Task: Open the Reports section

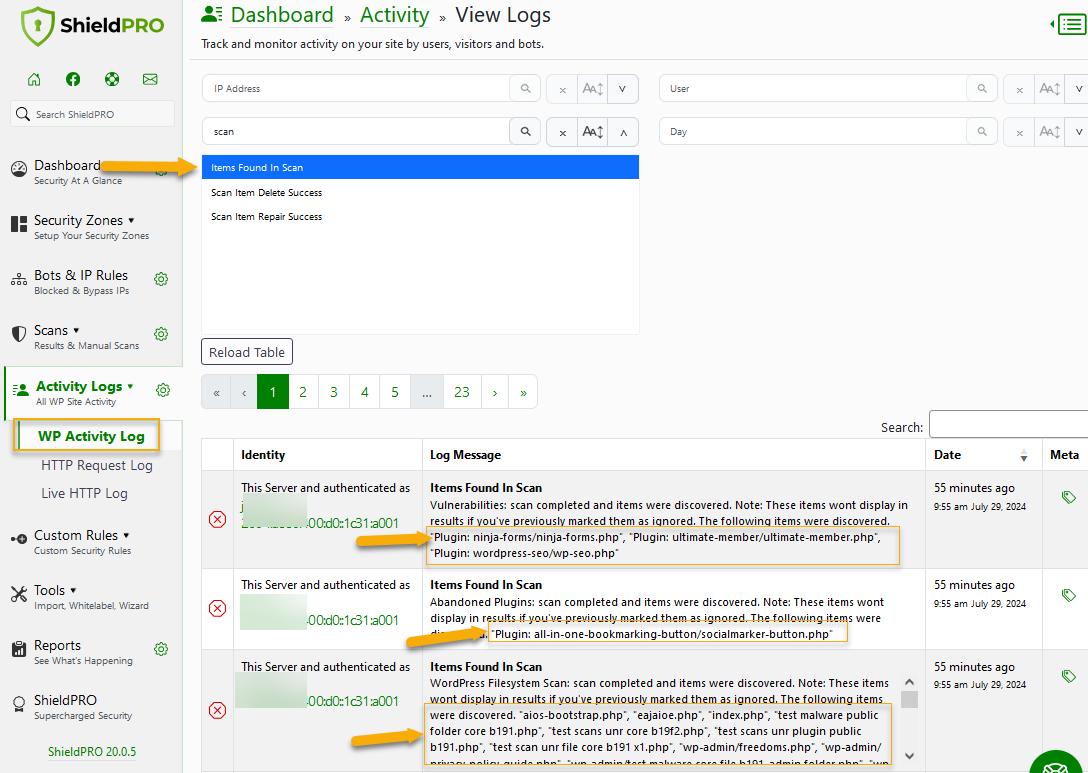Action: tap(72, 652)
